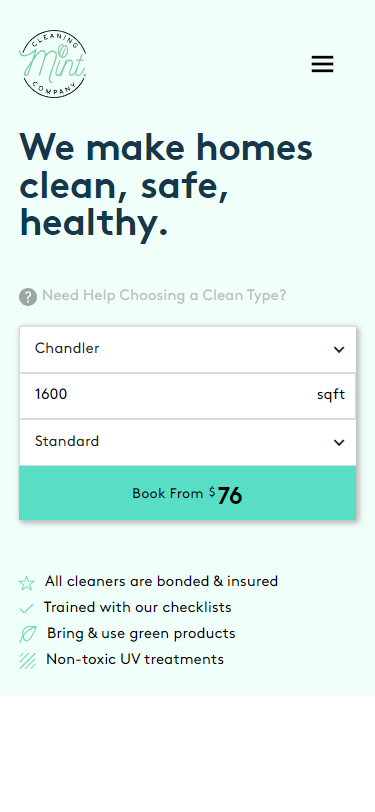Image resolution: width=375 pixels, height=812 pixels.
Task: Click 'Trained with our checklists' text
Action: pos(137,607)
